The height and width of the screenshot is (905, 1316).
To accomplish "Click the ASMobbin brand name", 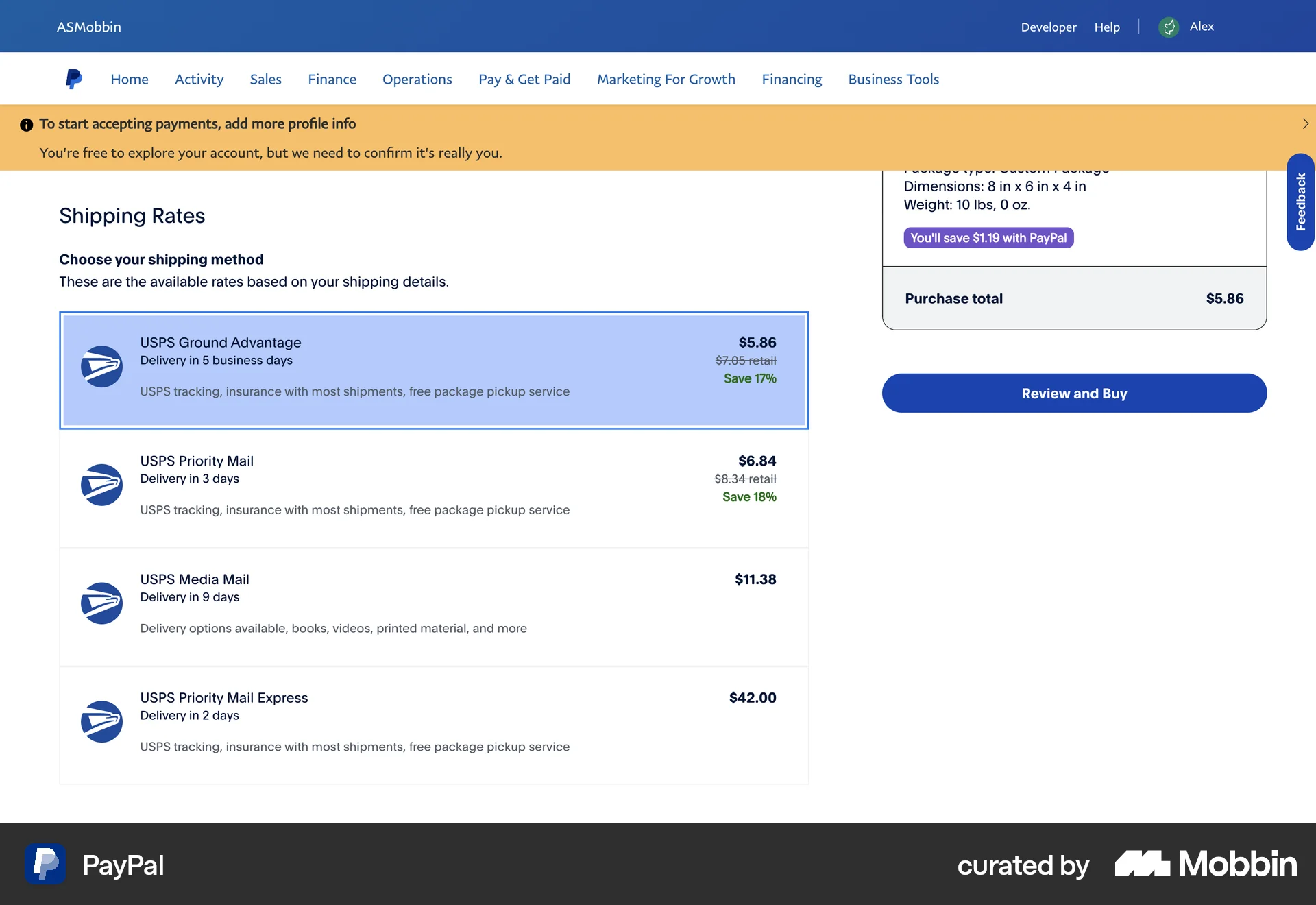I will pos(88,26).
